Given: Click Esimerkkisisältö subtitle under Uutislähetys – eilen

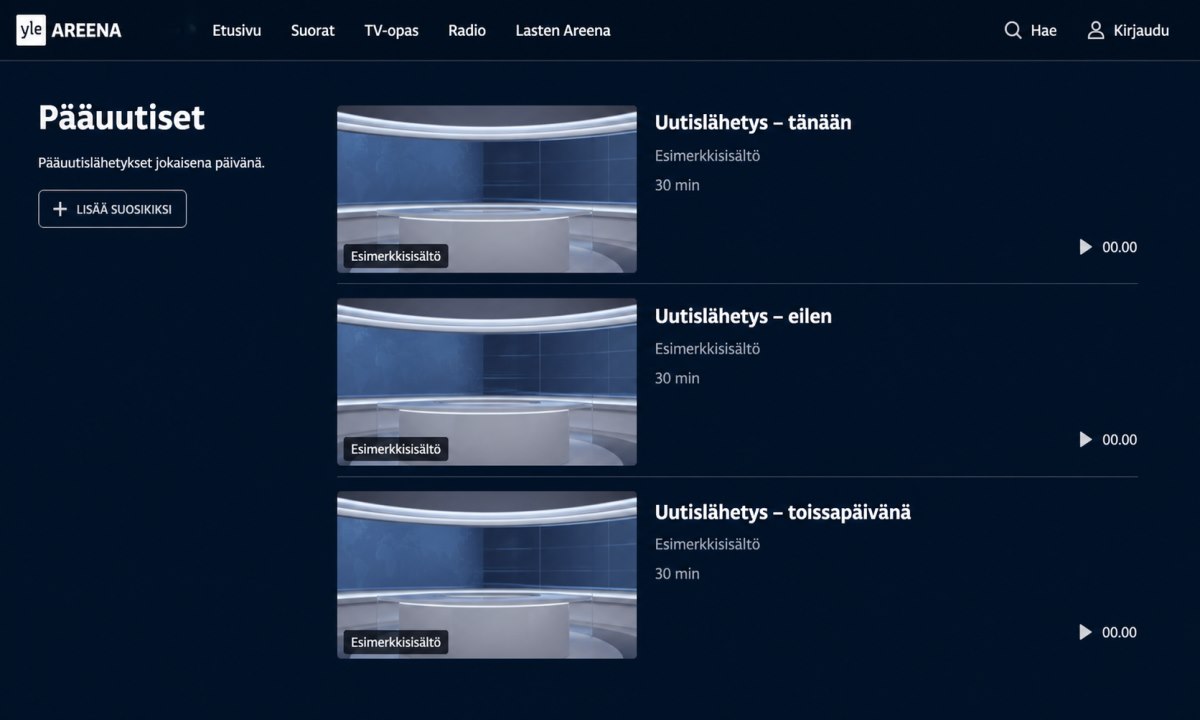Looking at the screenshot, I should tap(708, 349).
